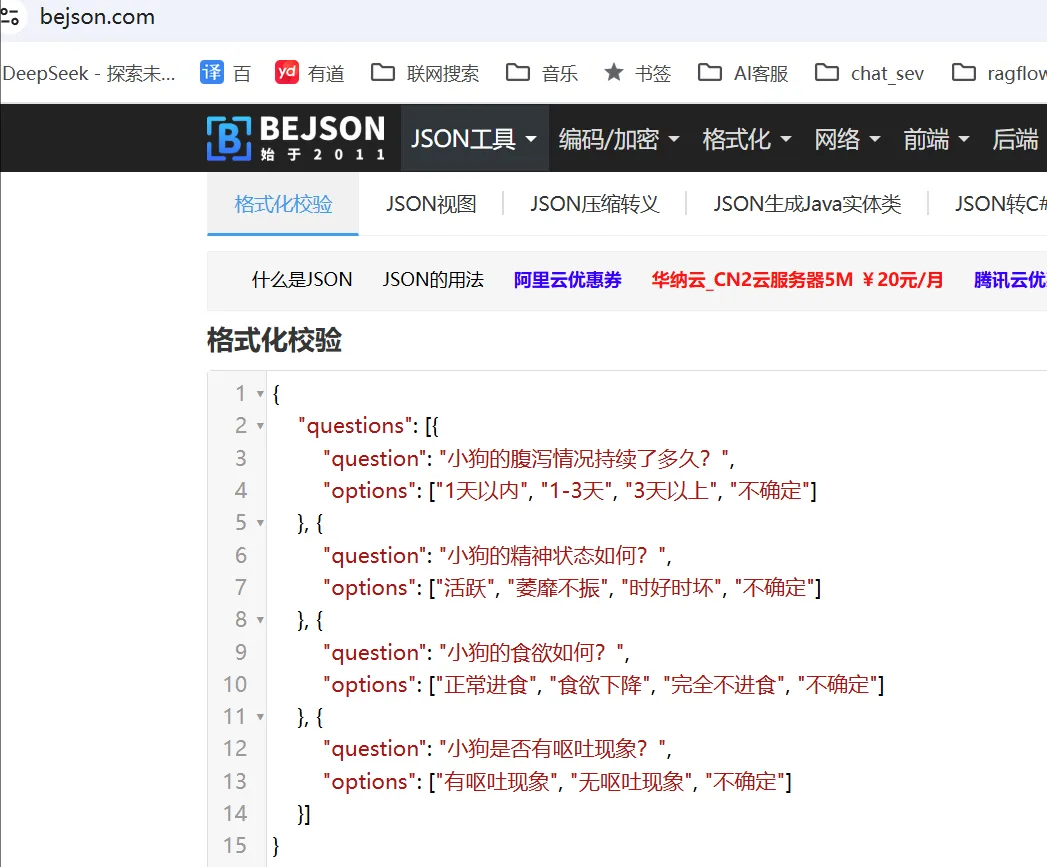Collapse the fold arrow on line 2
The height and width of the screenshot is (867, 1047).
(x=260, y=426)
